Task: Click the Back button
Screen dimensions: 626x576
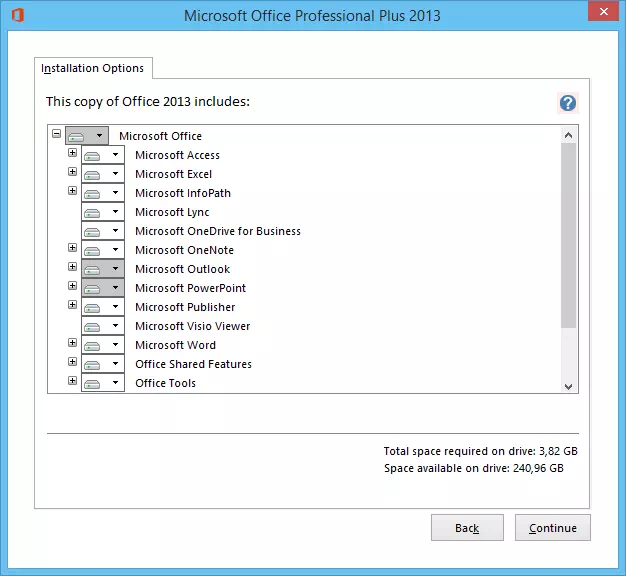Action: point(467,528)
